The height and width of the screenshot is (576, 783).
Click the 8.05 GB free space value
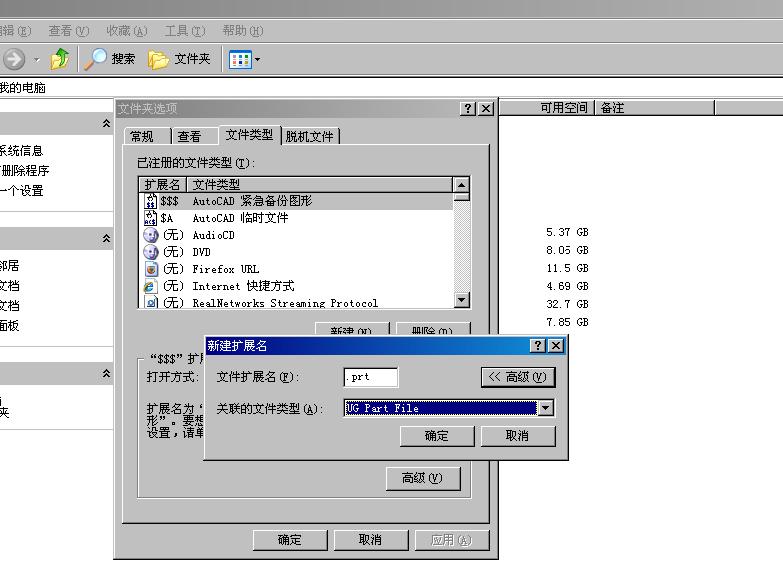pyautogui.click(x=567, y=250)
